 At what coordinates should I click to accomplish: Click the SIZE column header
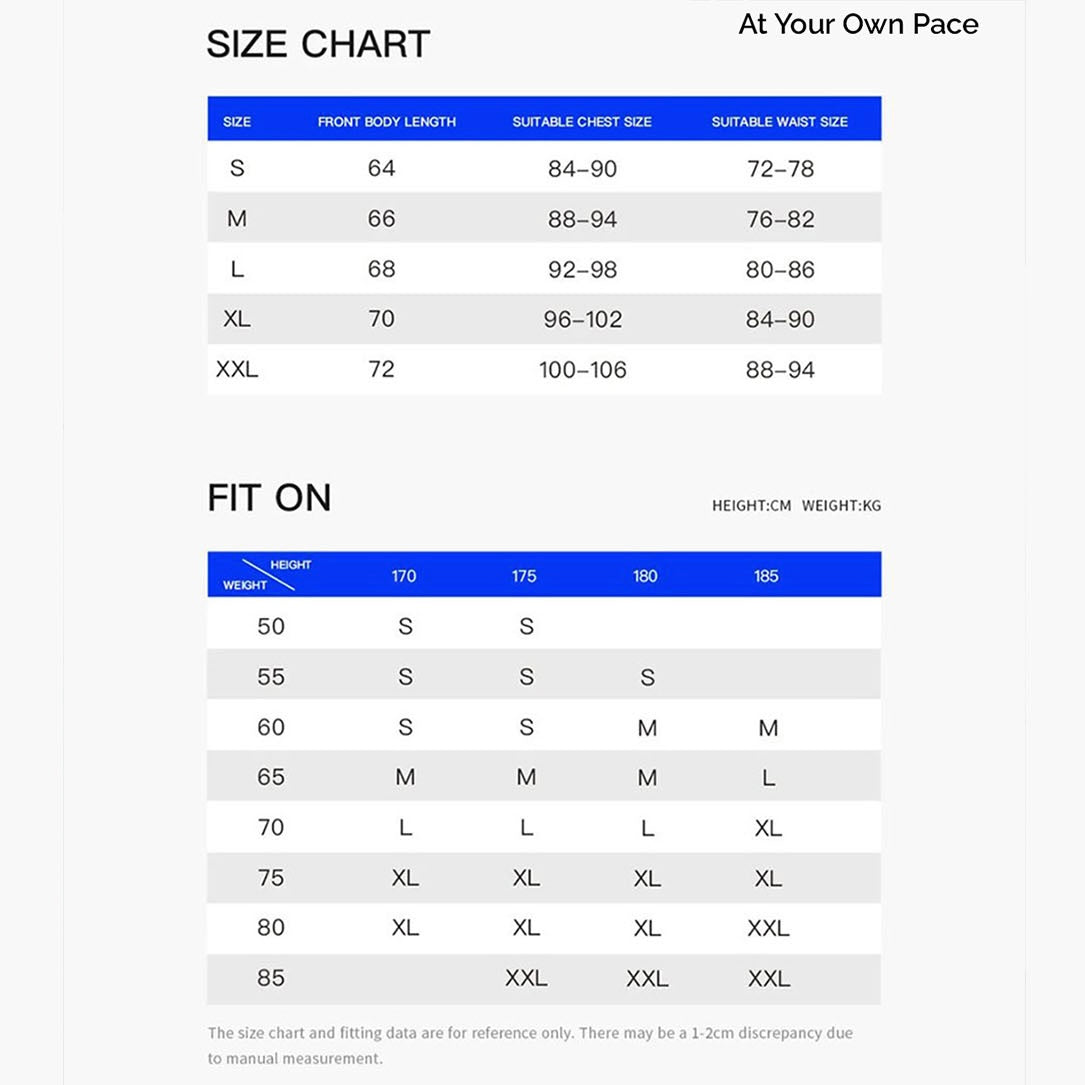[237, 122]
